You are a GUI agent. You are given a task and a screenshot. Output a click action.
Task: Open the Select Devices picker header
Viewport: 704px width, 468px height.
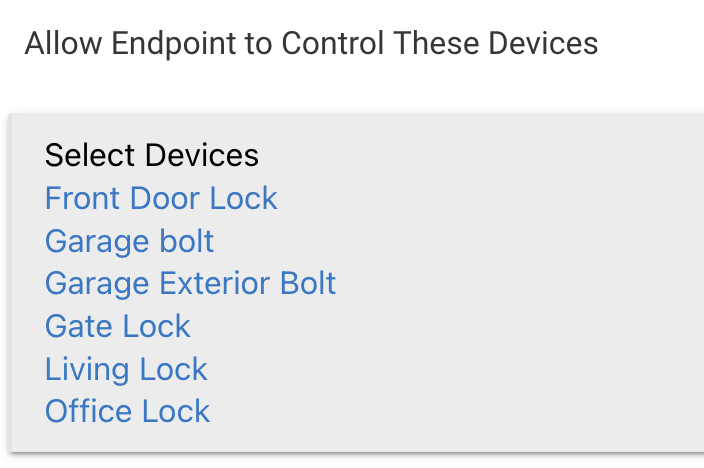click(x=151, y=155)
